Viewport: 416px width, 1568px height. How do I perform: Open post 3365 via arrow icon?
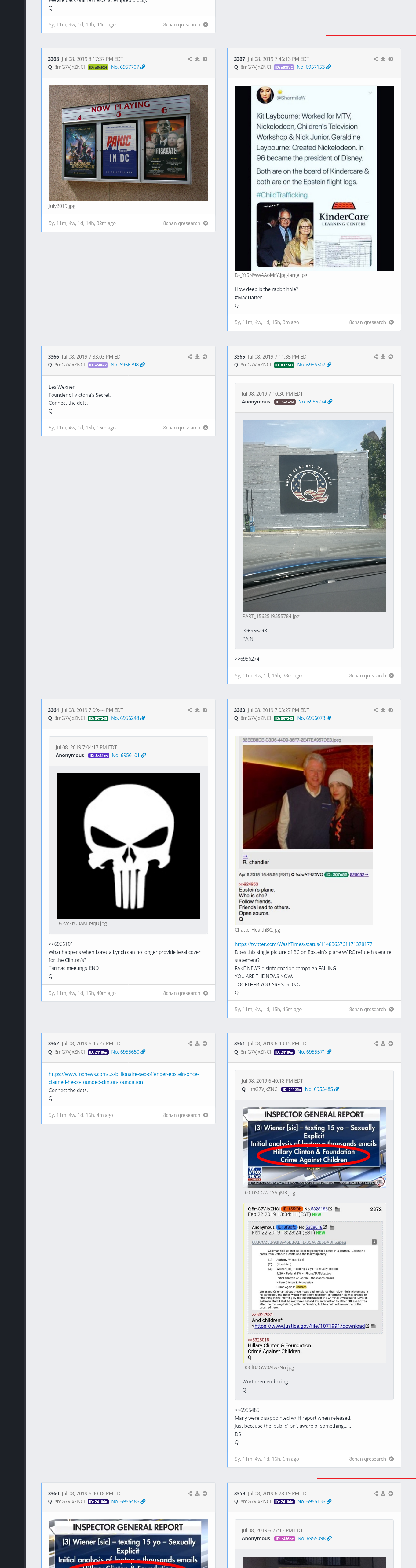pyautogui.click(x=391, y=357)
